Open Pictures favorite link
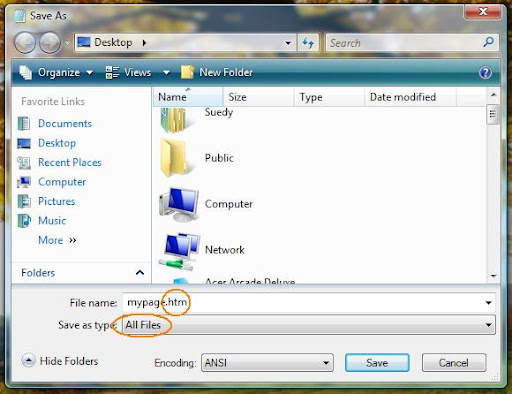The height and width of the screenshot is (394, 512). [x=57, y=201]
